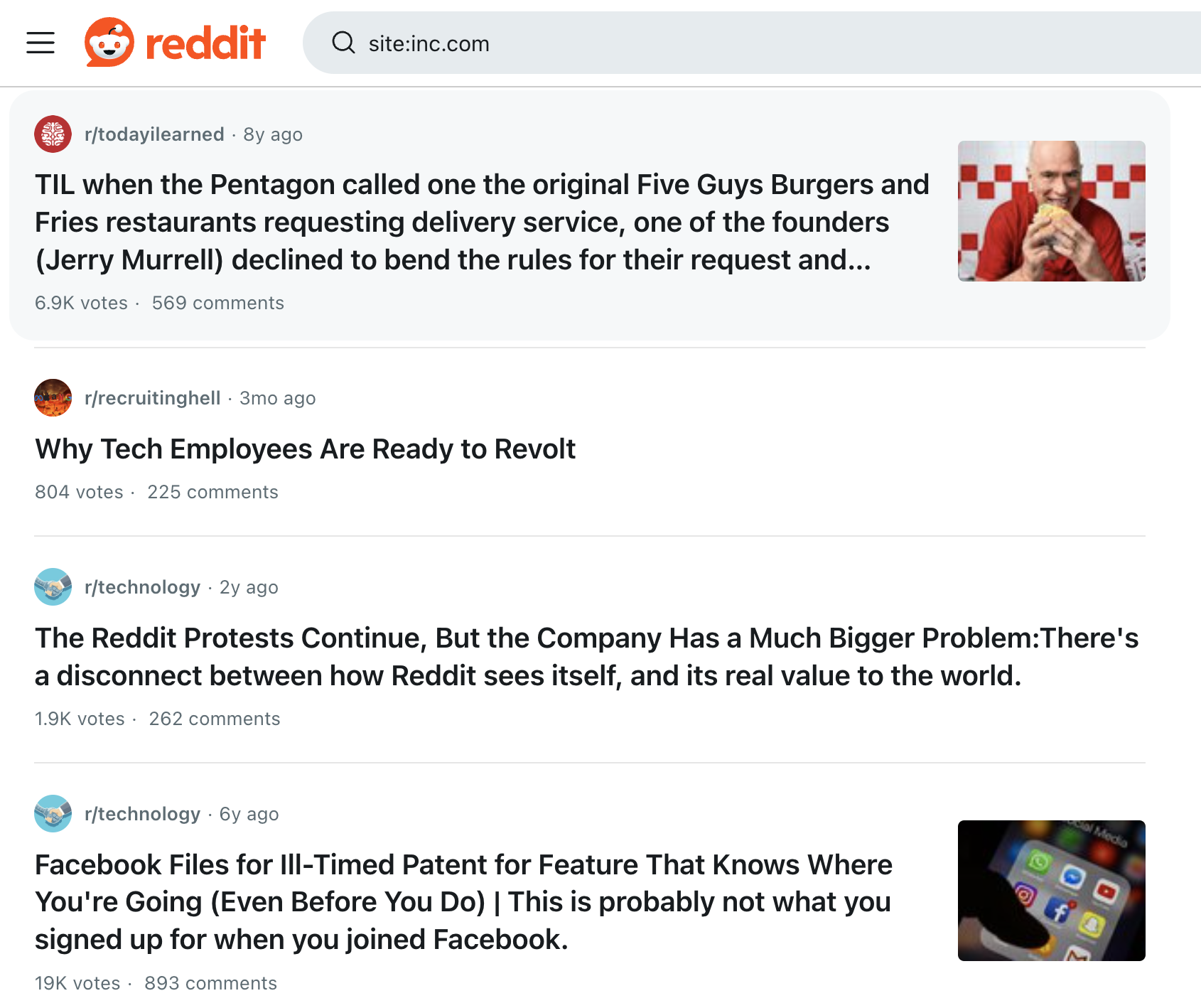The height and width of the screenshot is (1008, 1201).
Task: Open r/technology link on the Reddit Protests post
Action: (142, 587)
